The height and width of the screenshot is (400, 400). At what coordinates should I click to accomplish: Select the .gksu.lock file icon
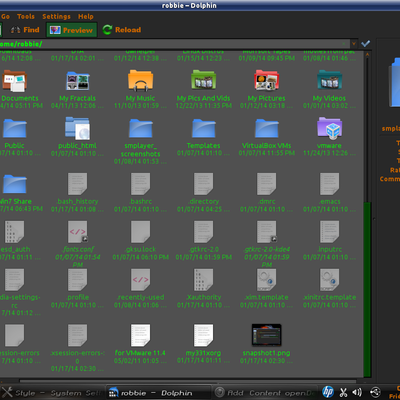[140, 232]
